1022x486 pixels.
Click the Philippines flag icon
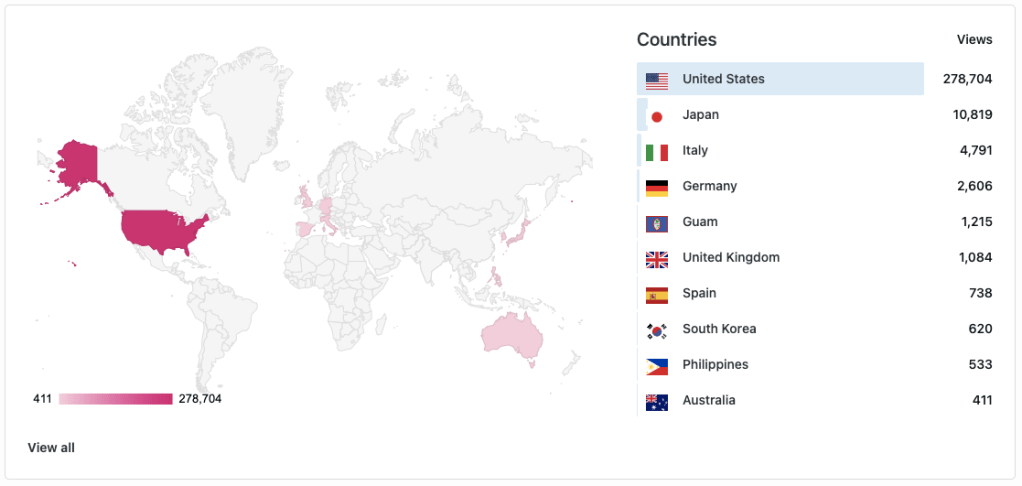[x=657, y=366]
